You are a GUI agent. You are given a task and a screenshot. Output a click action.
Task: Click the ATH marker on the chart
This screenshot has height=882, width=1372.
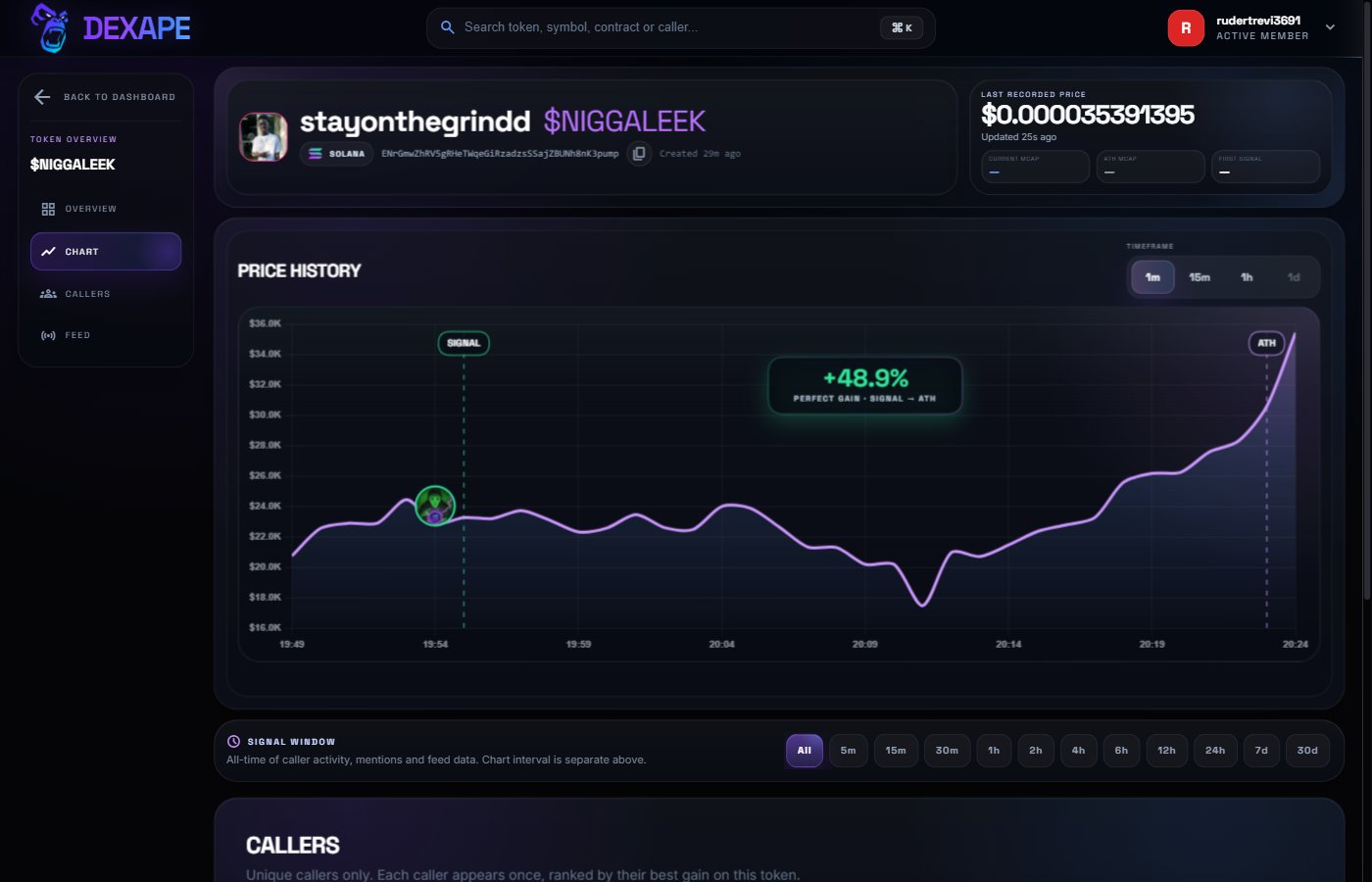[x=1266, y=343]
